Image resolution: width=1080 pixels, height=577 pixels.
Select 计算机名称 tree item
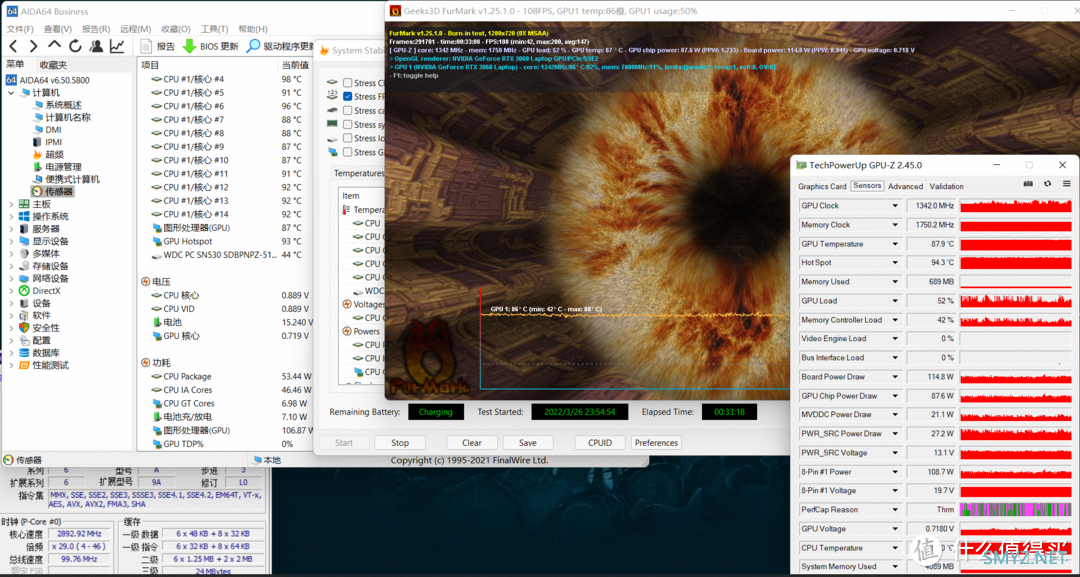[61, 117]
